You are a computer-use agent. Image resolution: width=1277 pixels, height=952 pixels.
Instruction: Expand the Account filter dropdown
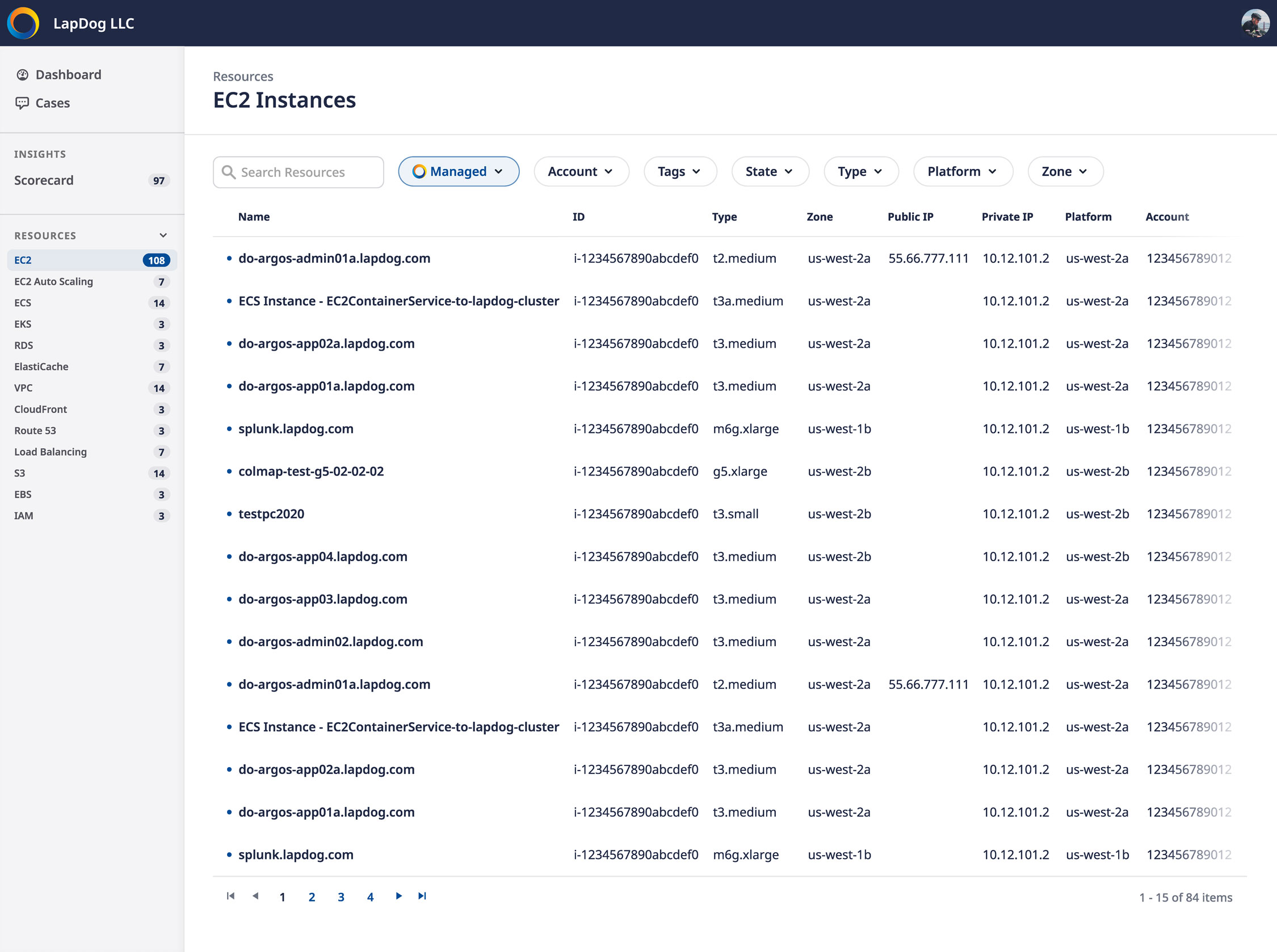coord(581,172)
